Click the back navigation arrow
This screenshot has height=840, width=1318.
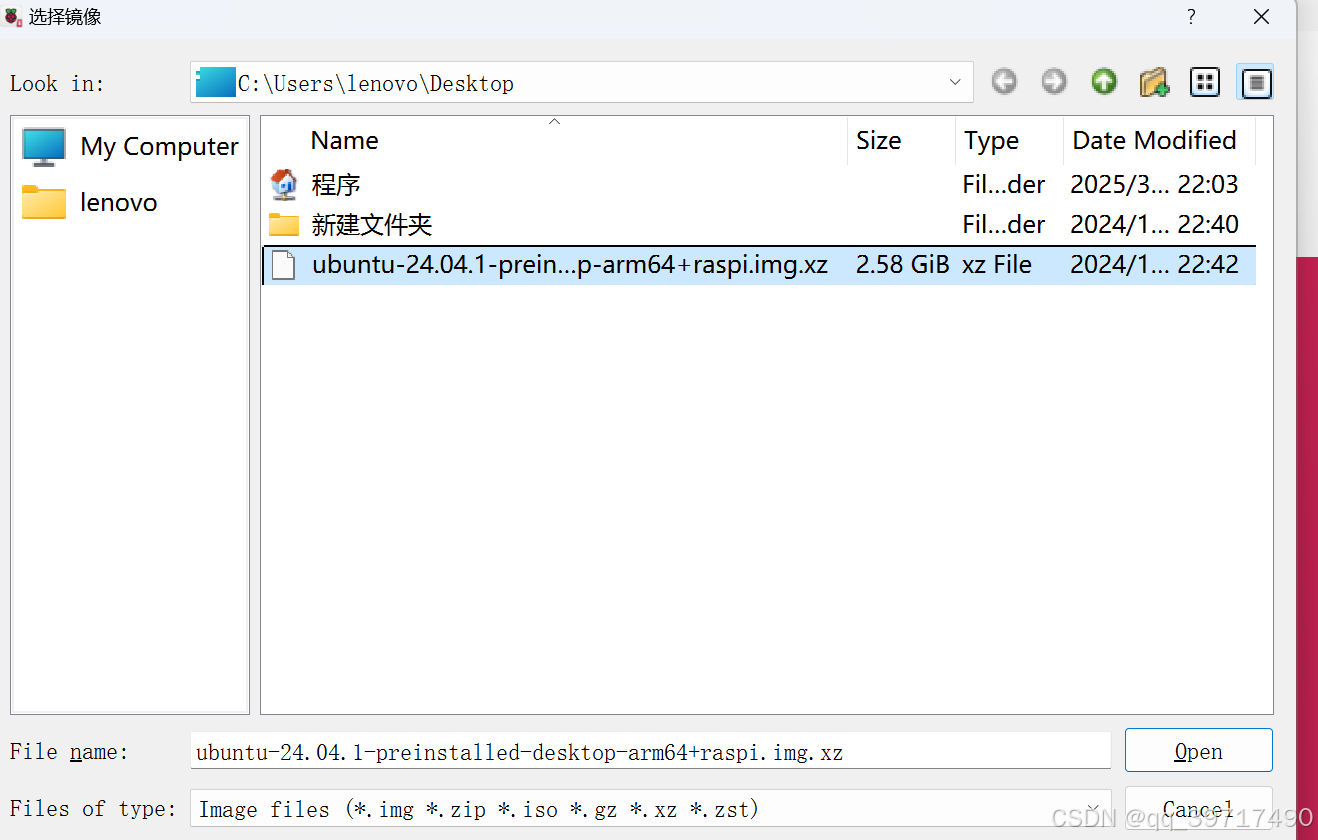(x=1004, y=82)
